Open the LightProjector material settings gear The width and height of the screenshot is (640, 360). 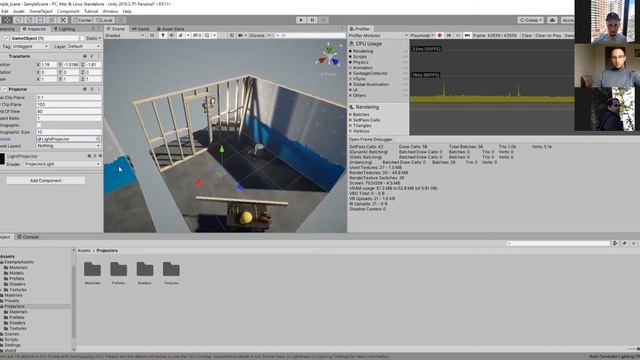point(100,156)
